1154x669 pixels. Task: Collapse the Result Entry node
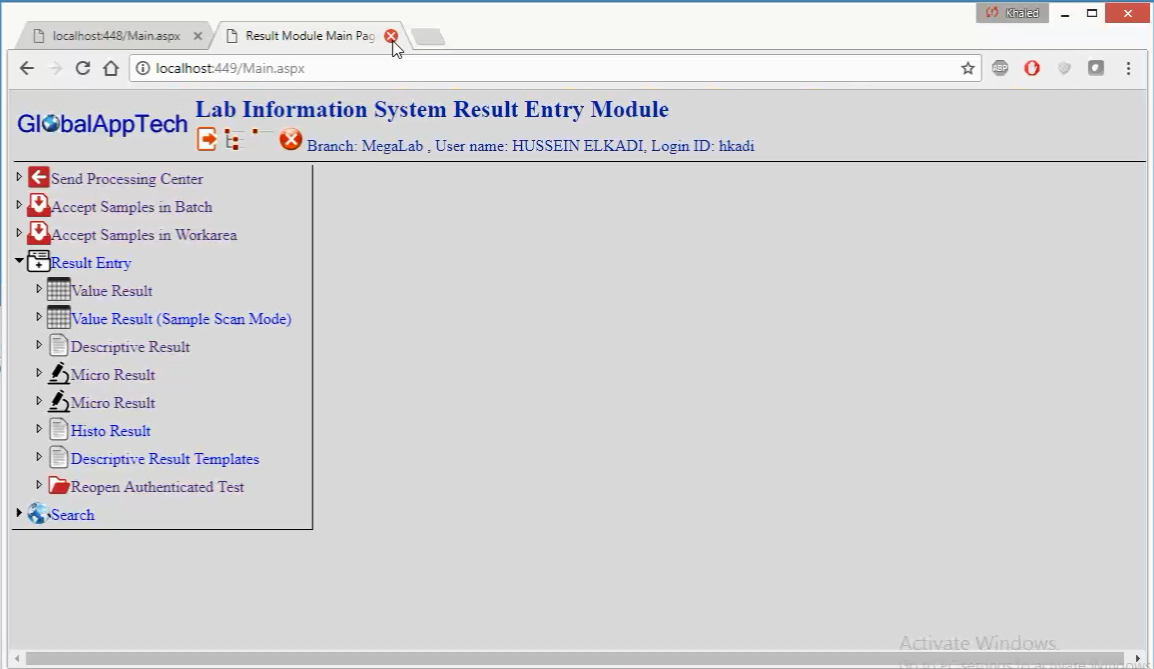19,261
